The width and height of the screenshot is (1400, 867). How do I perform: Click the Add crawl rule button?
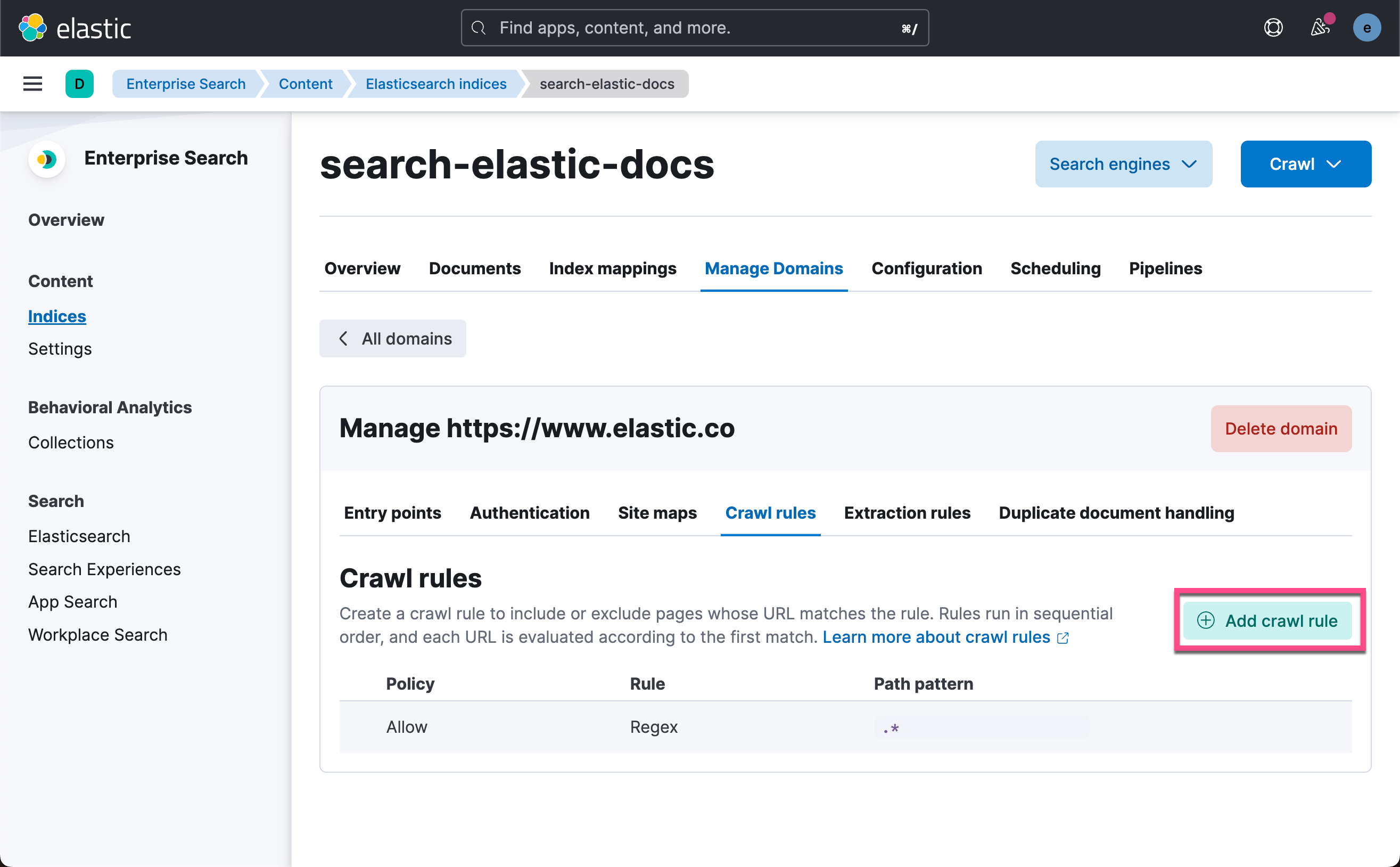point(1266,620)
